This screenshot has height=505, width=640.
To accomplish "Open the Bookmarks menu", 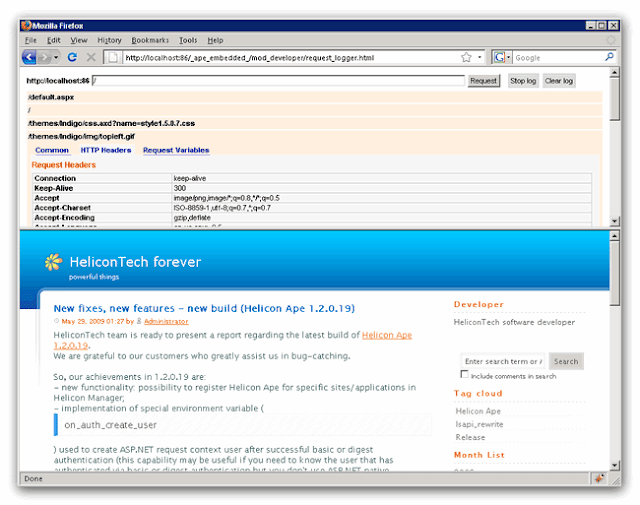I will [x=150, y=40].
